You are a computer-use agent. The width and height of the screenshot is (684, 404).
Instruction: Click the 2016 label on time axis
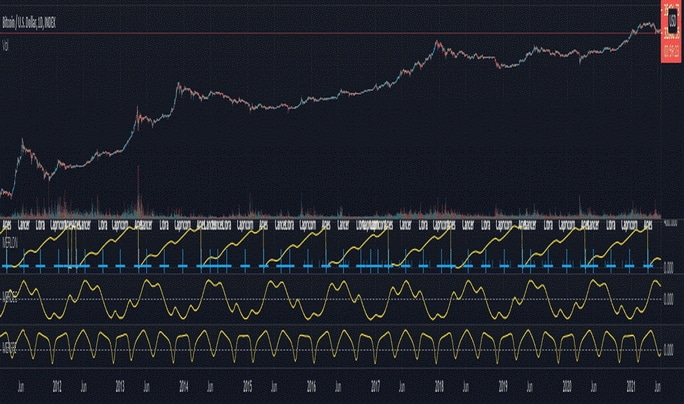(x=311, y=387)
